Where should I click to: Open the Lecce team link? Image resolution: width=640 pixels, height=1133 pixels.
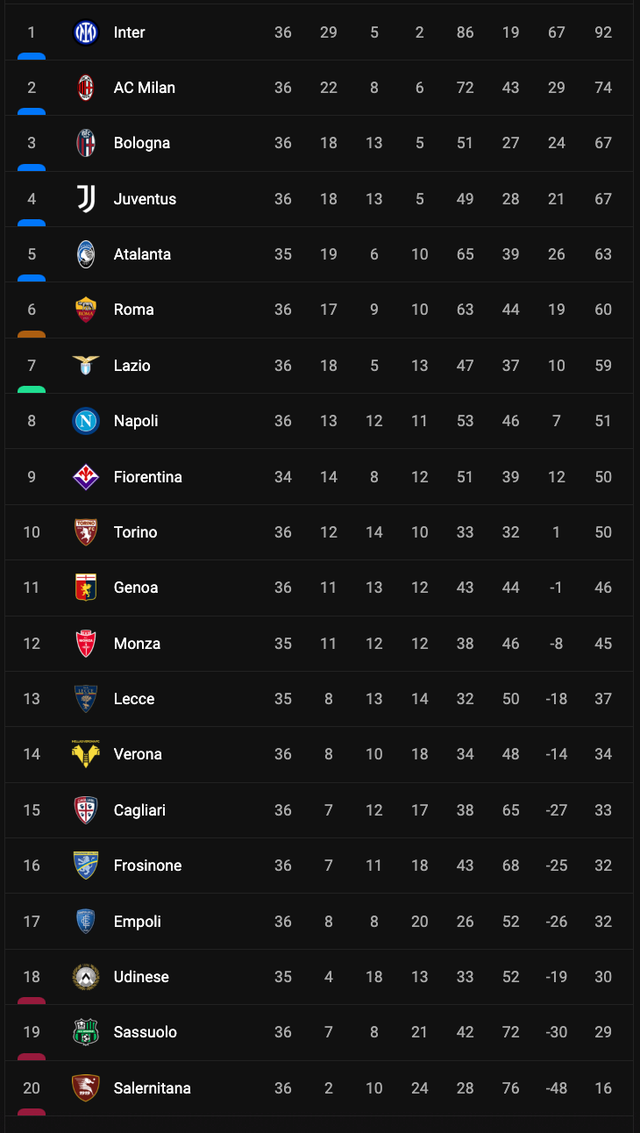click(x=134, y=699)
